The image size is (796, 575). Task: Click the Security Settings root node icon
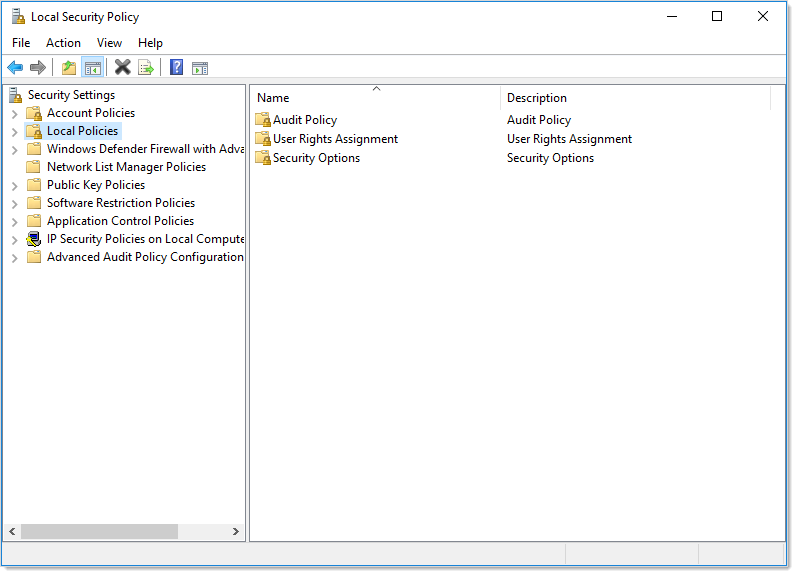[16, 95]
